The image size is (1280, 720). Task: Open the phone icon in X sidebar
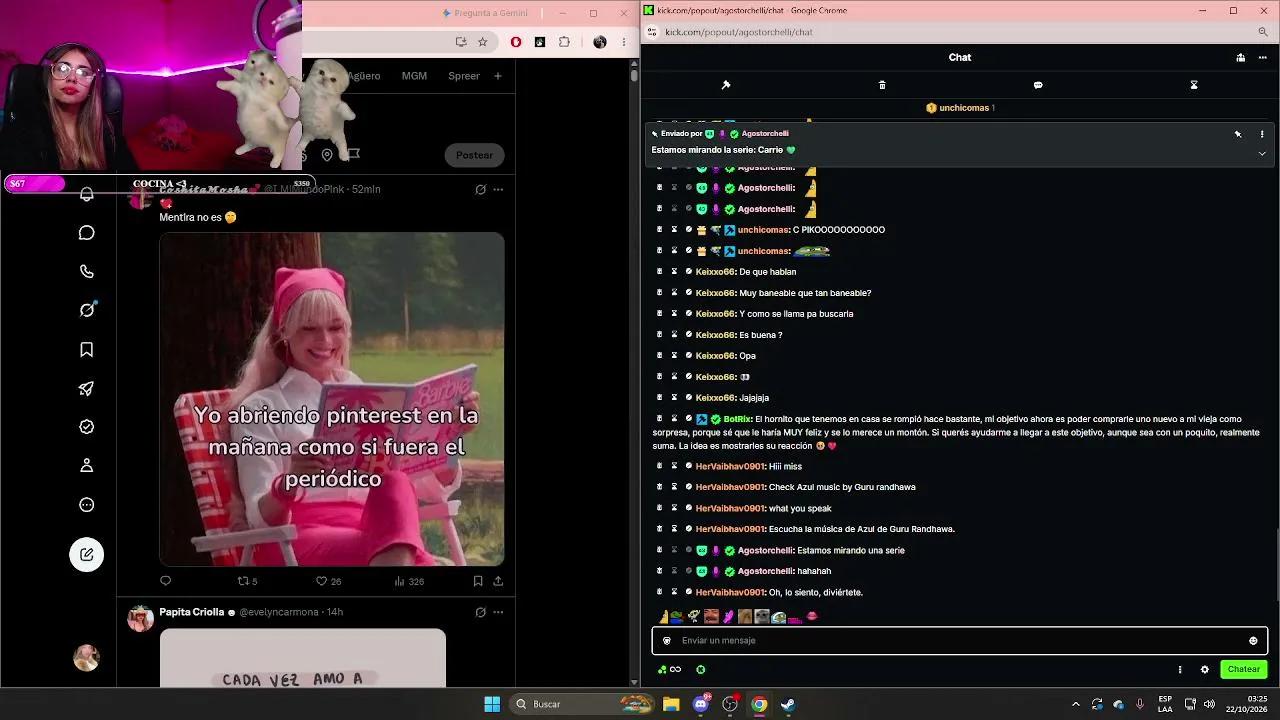click(x=87, y=272)
